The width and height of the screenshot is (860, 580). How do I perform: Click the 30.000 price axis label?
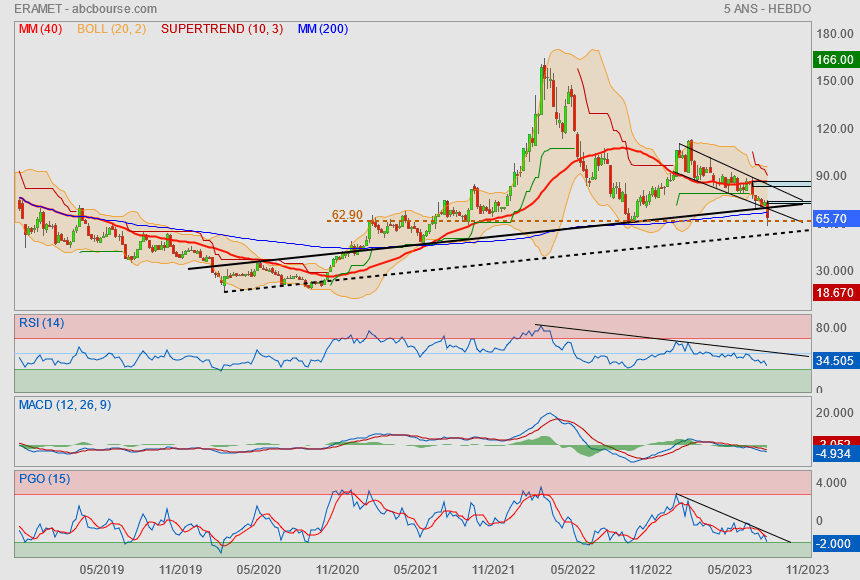[835, 271]
